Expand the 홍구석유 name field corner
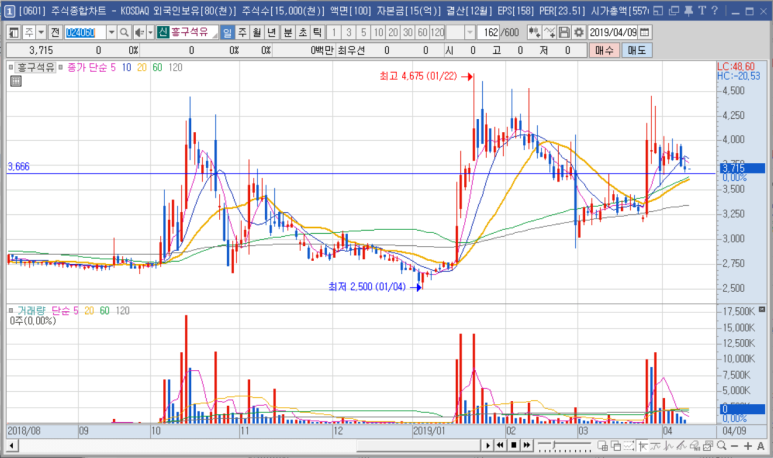 click(x=214, y=35)
